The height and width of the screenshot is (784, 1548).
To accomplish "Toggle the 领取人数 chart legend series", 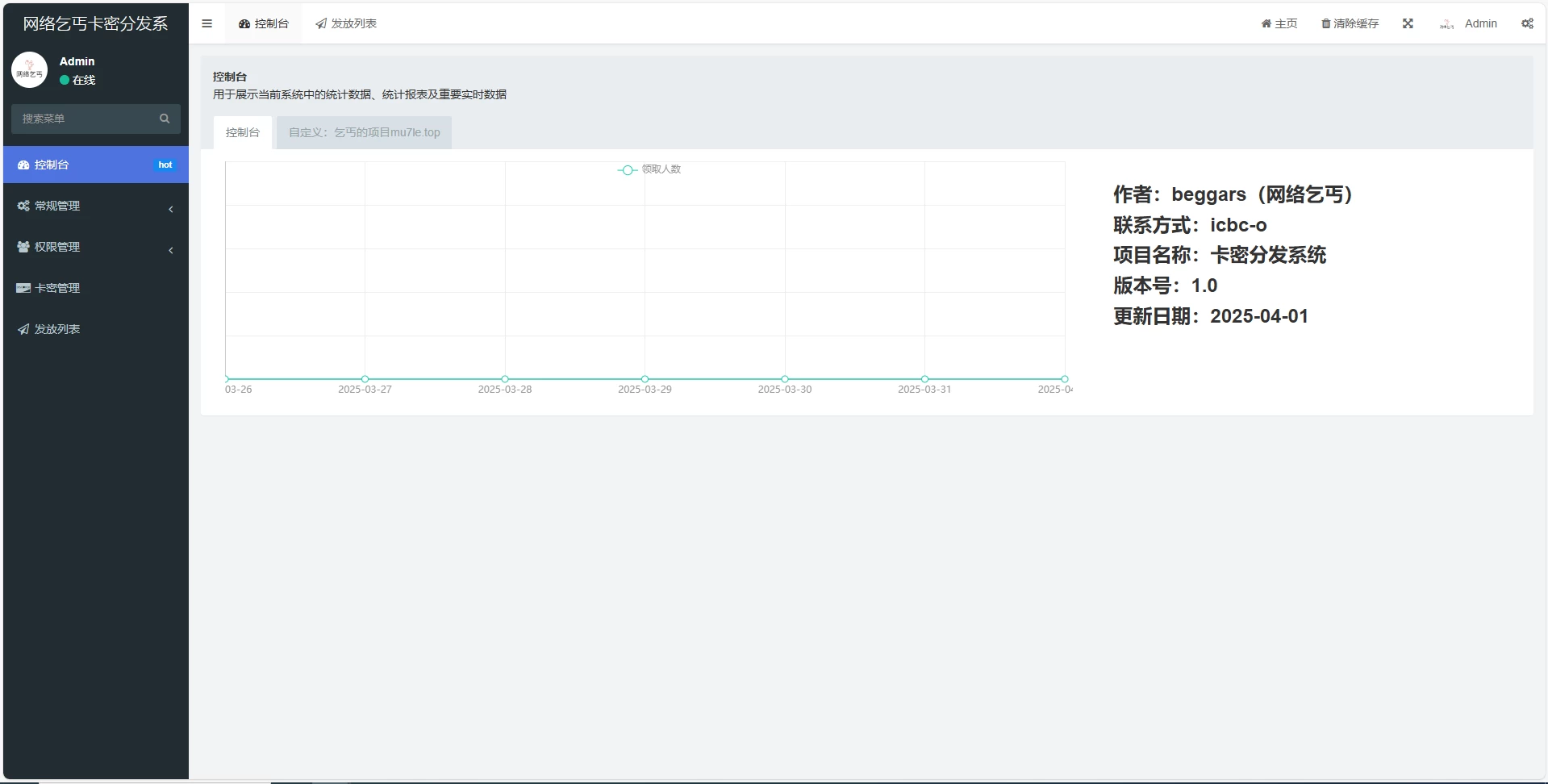I will [x=649, y=169].
